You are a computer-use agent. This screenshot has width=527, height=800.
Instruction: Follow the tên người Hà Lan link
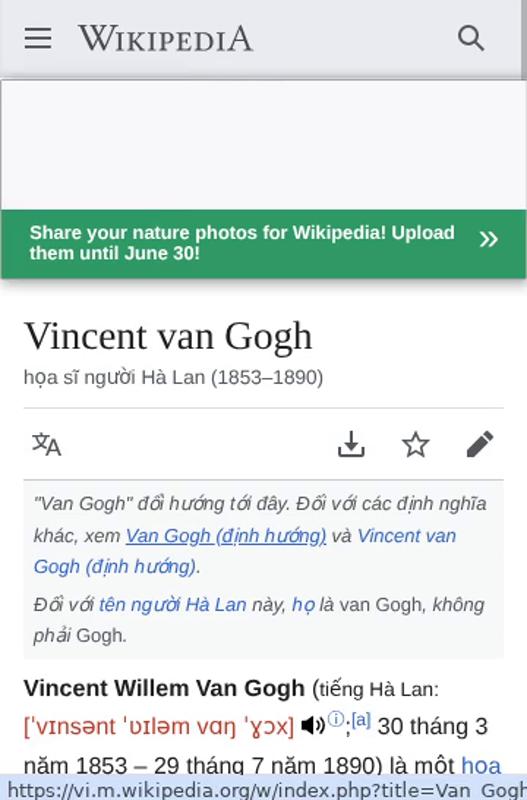172,605
